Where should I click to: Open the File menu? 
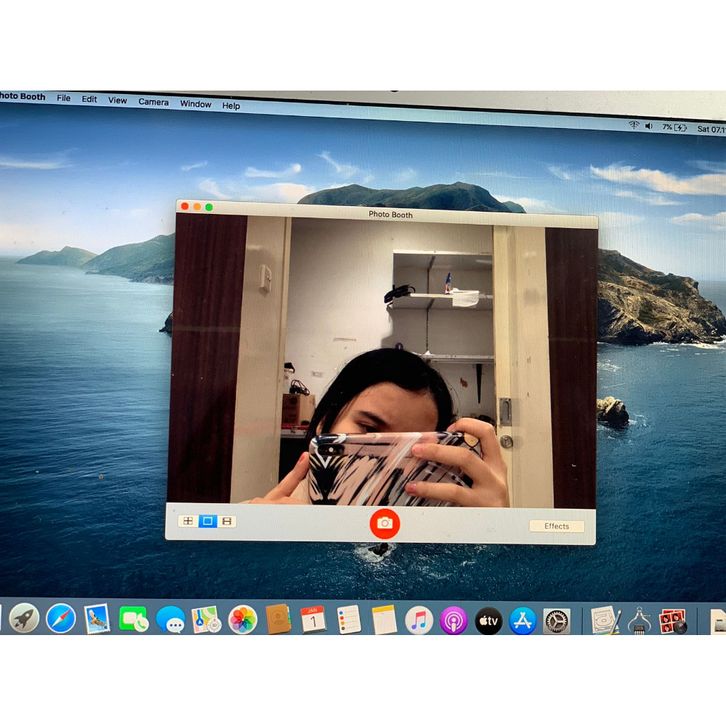(x=64, y=99)
